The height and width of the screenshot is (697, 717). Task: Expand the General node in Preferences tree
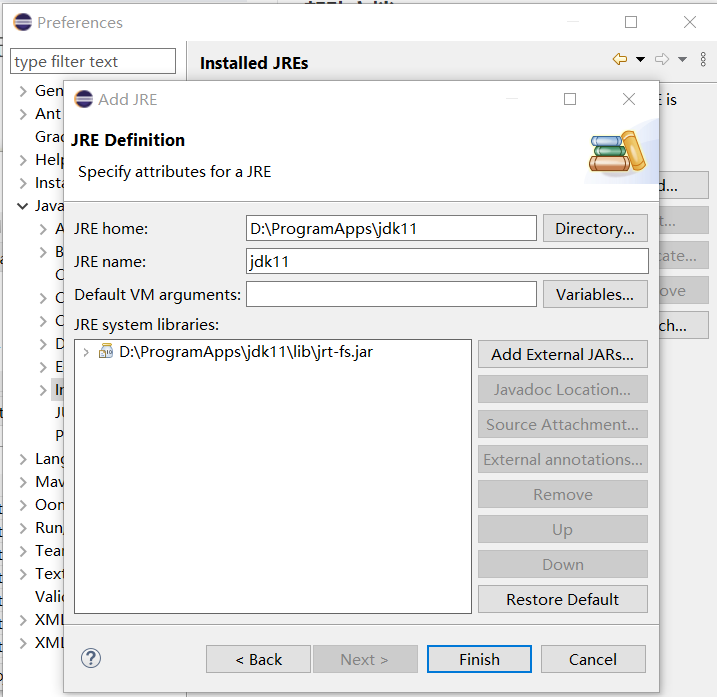(23, 91)
